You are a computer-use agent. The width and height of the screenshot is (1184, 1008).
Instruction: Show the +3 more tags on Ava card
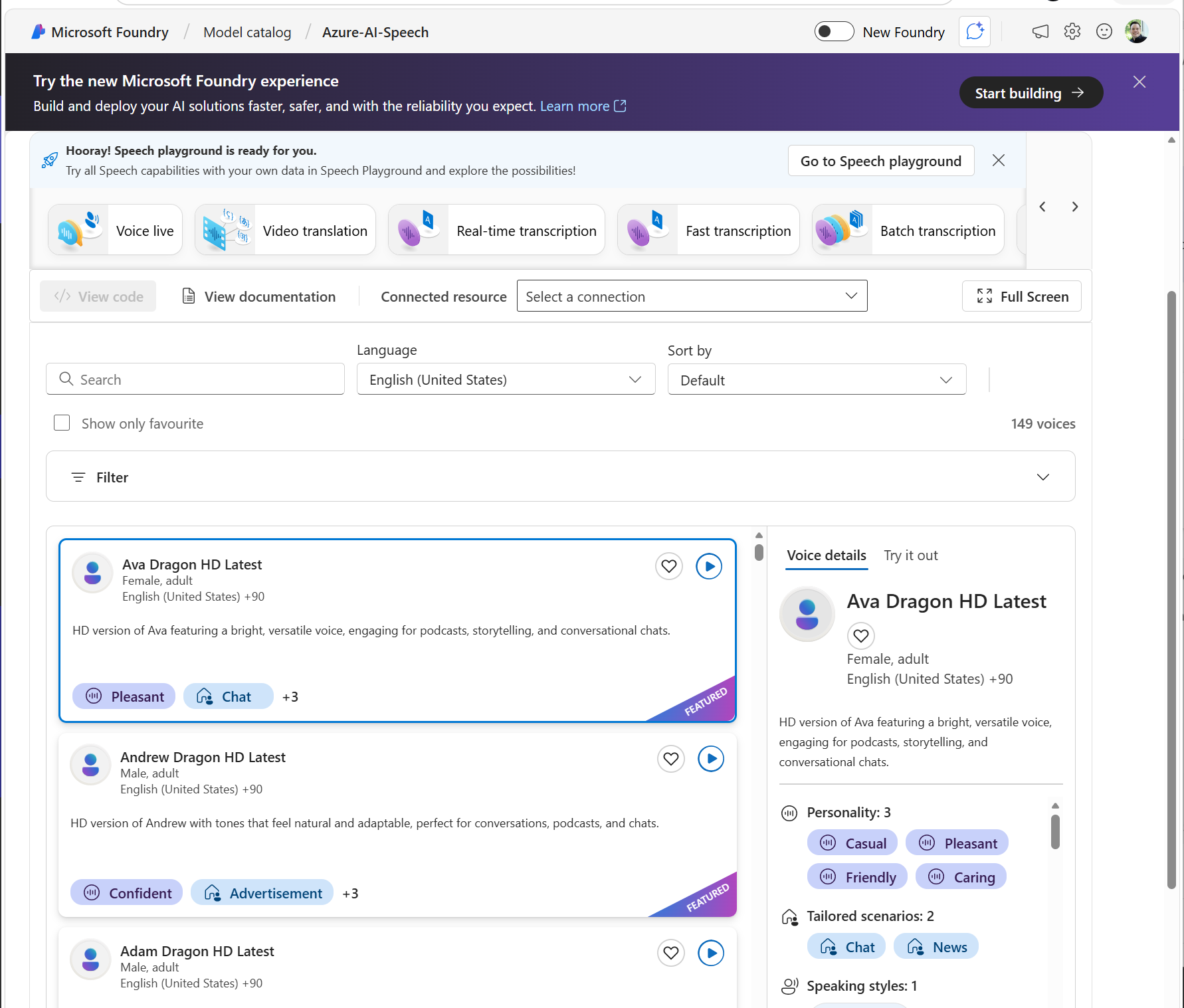pyautogui.click(x=290, y=696)
